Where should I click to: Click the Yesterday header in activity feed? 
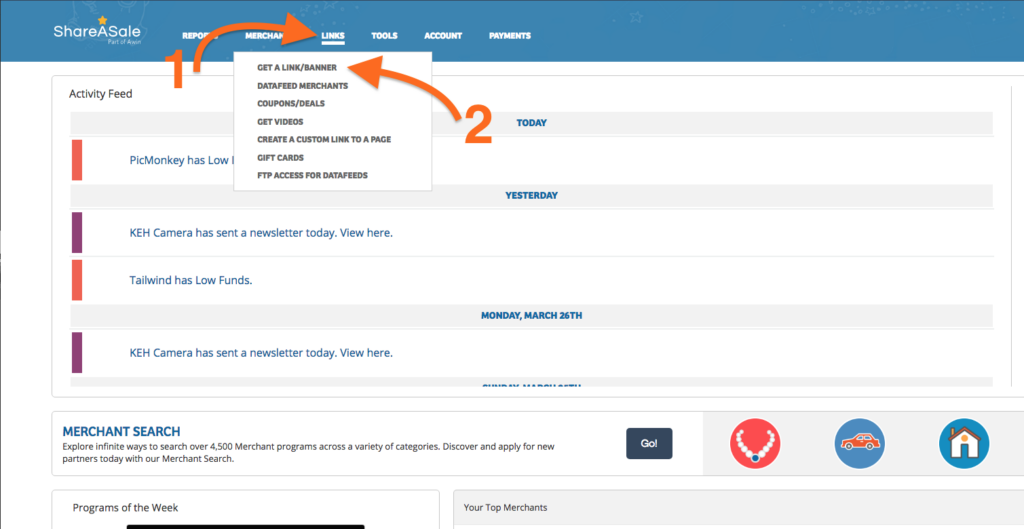pyautogui.click(x=532, y=195)
